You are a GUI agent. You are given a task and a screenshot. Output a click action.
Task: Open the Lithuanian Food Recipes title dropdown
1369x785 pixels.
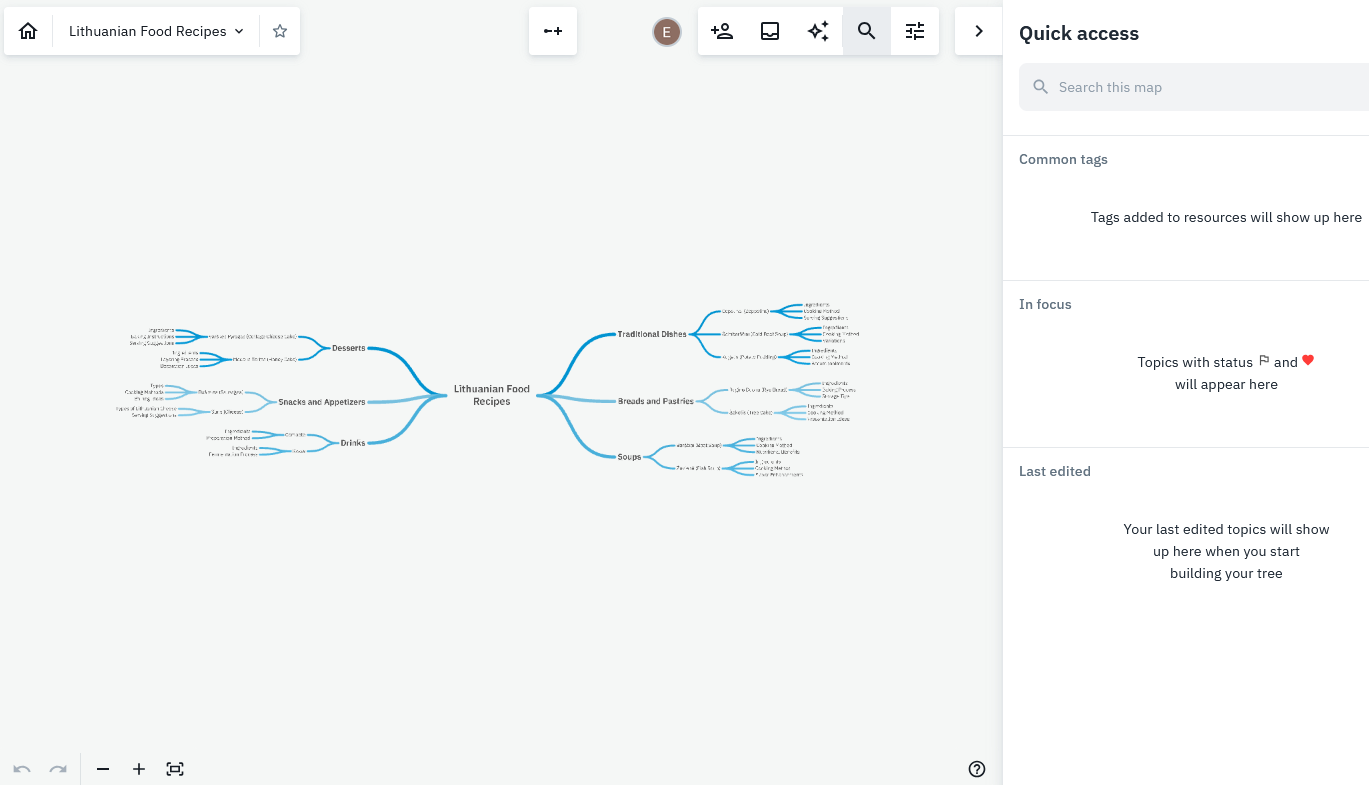(156, 31)
